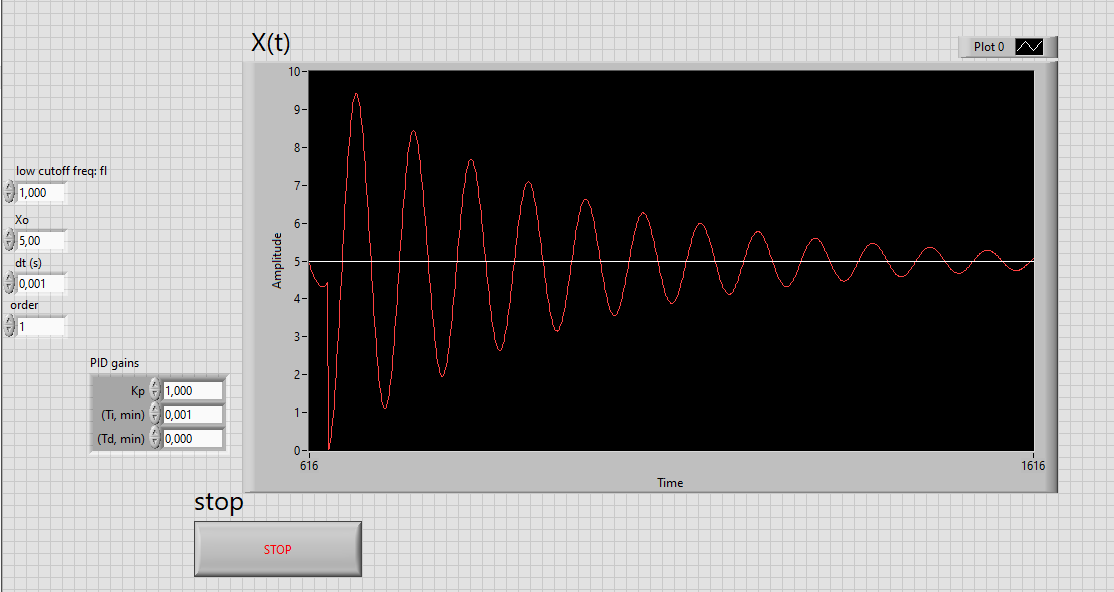1114x592 pixels.
Task: Click the X(t) chart title
Action: [271, 43]
